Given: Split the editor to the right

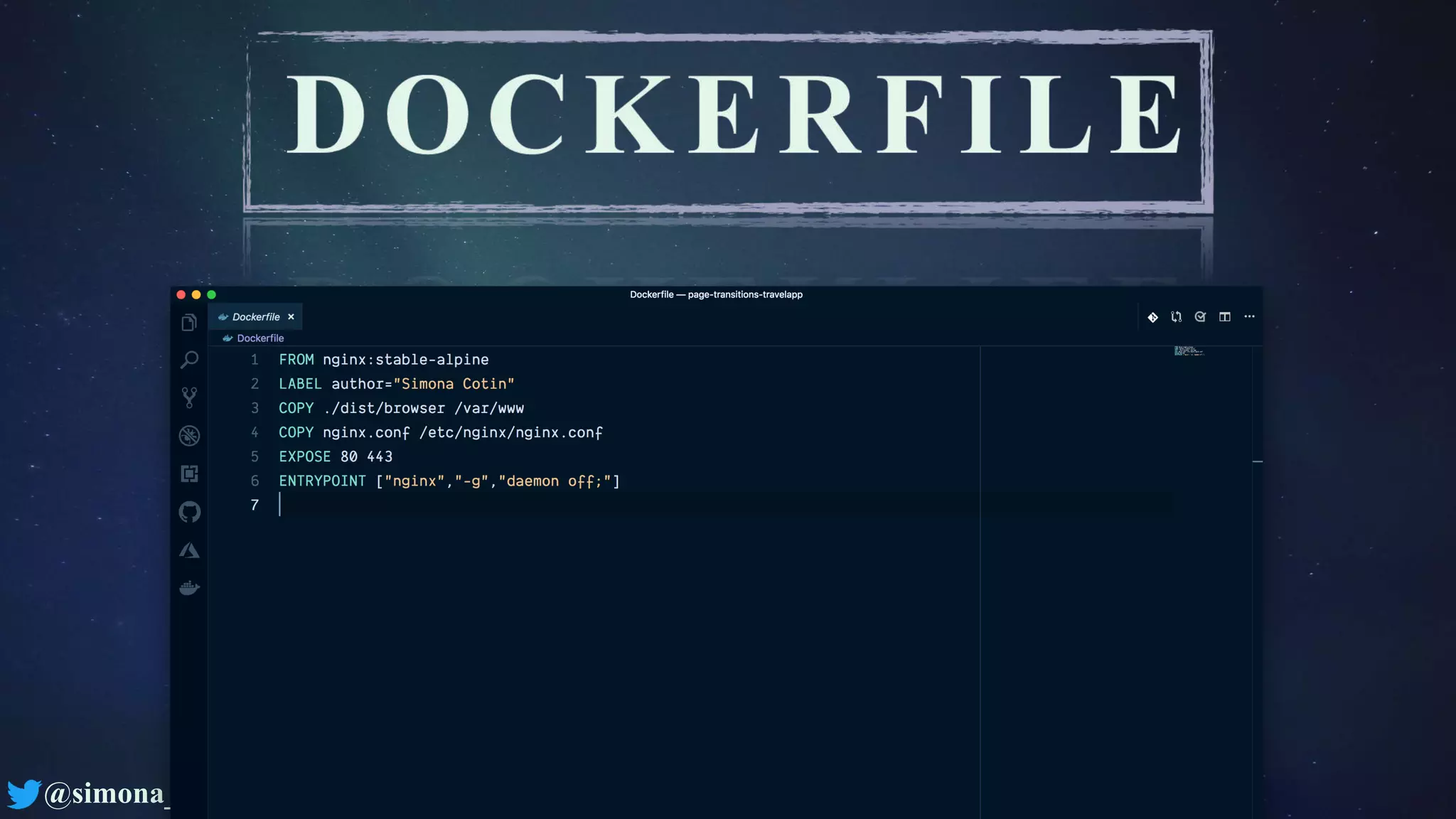Looking at the screenshot, I should (x=1224, y=317).
